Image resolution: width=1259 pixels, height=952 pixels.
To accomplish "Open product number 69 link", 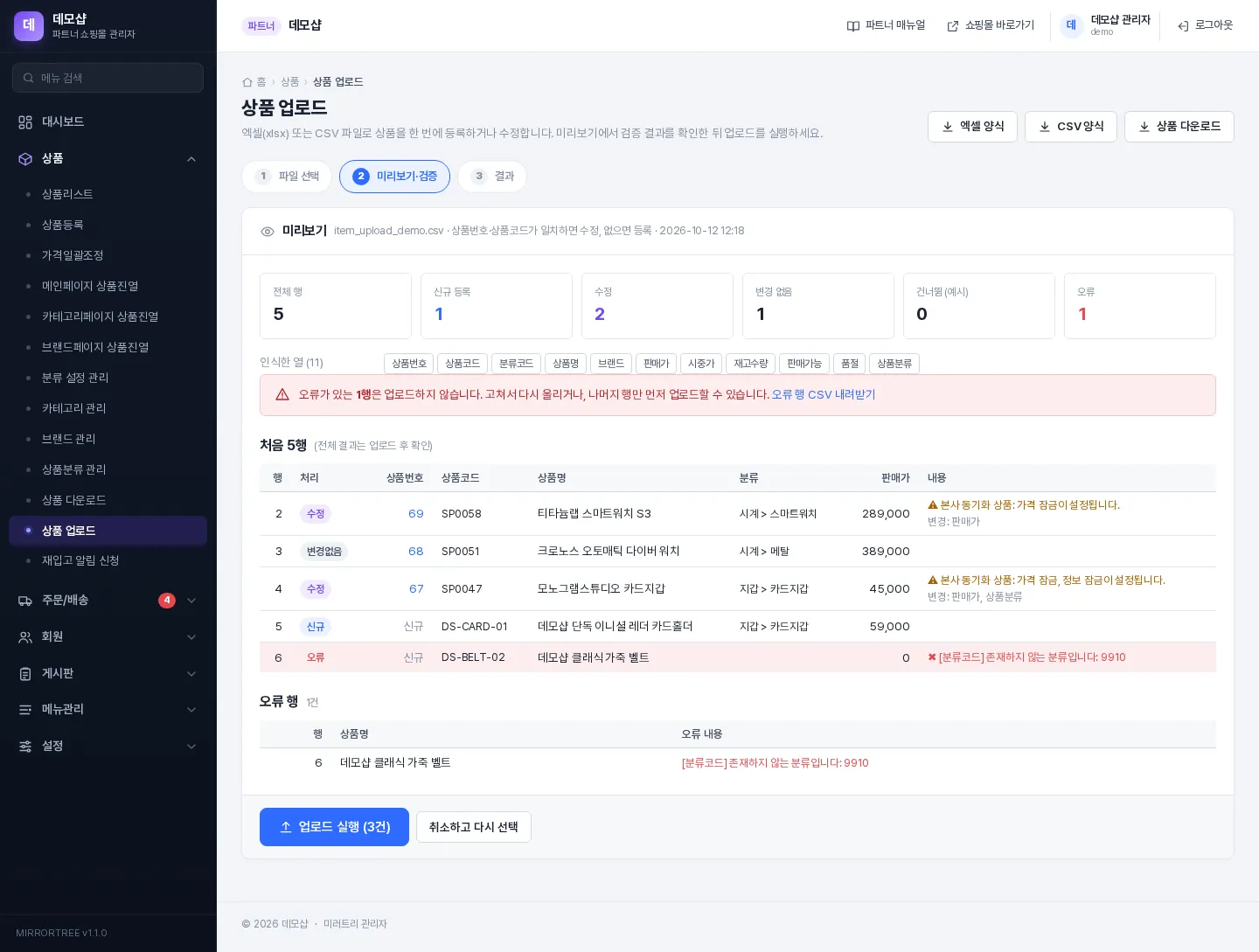I will click(416, 514).
